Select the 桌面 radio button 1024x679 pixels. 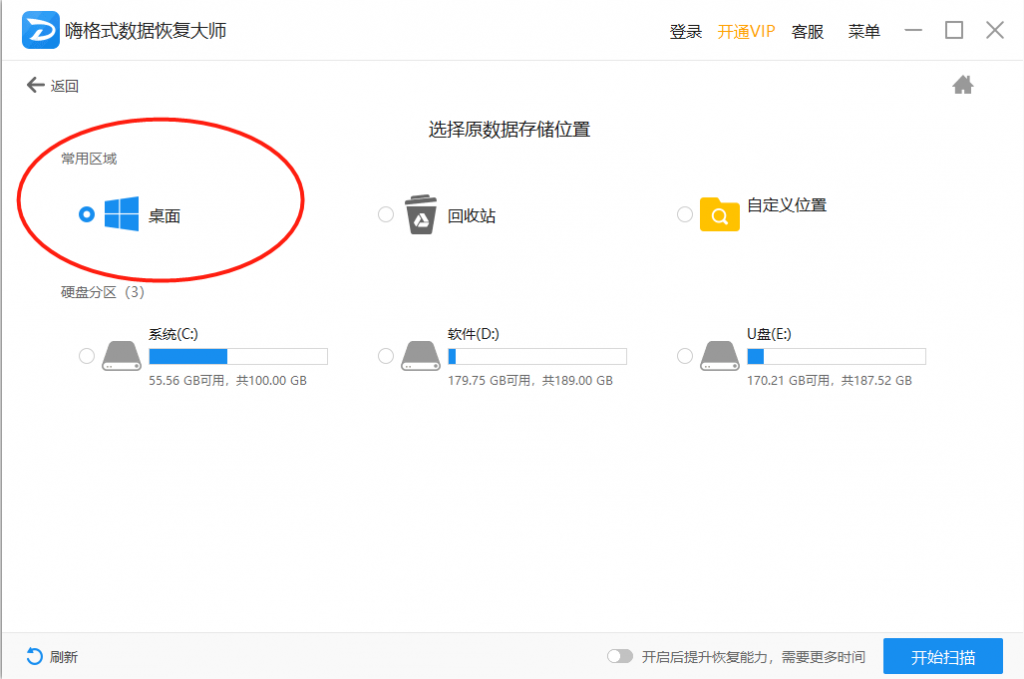tap(86, 214)
